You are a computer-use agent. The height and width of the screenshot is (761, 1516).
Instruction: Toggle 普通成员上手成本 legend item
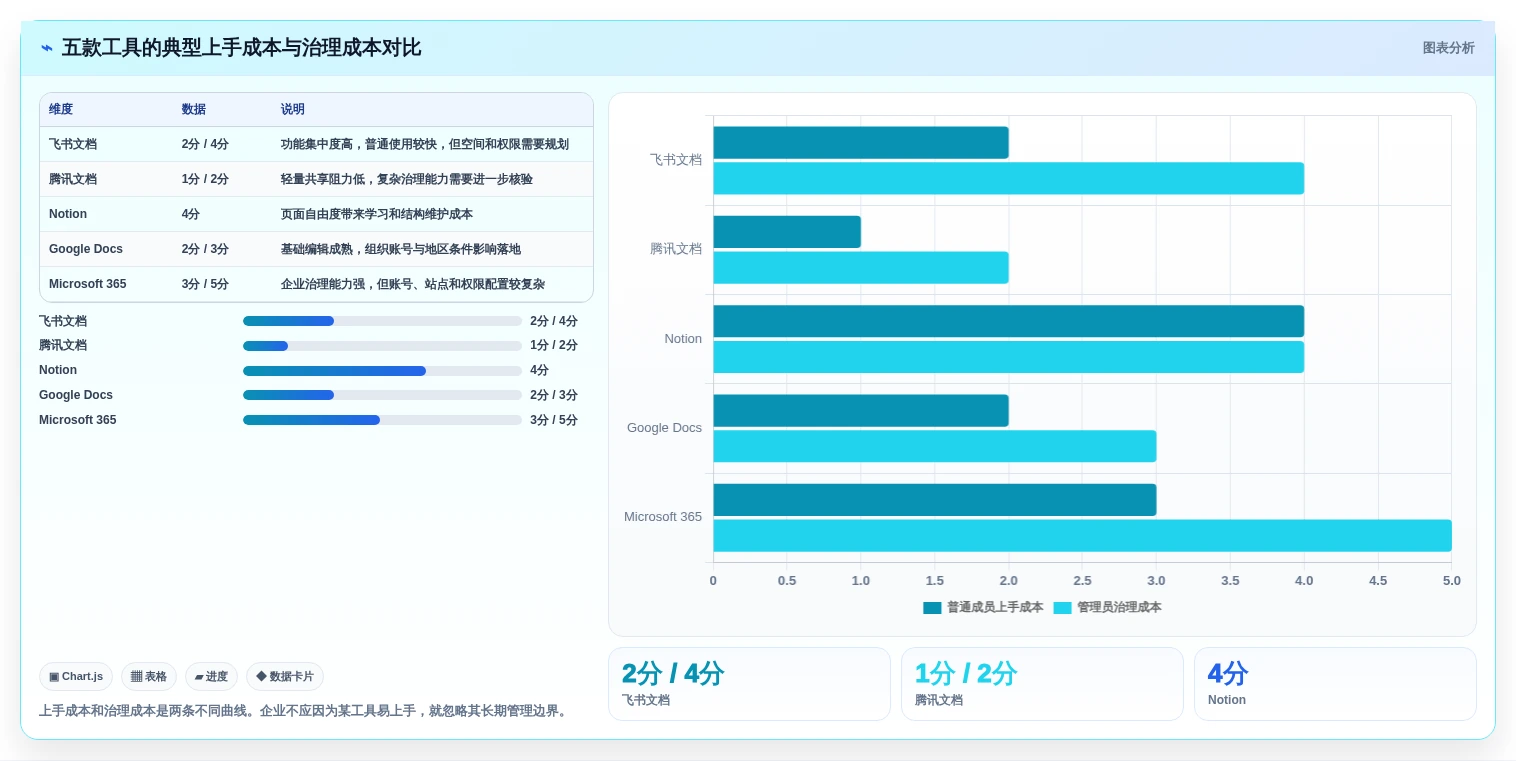tap(983, 607)
